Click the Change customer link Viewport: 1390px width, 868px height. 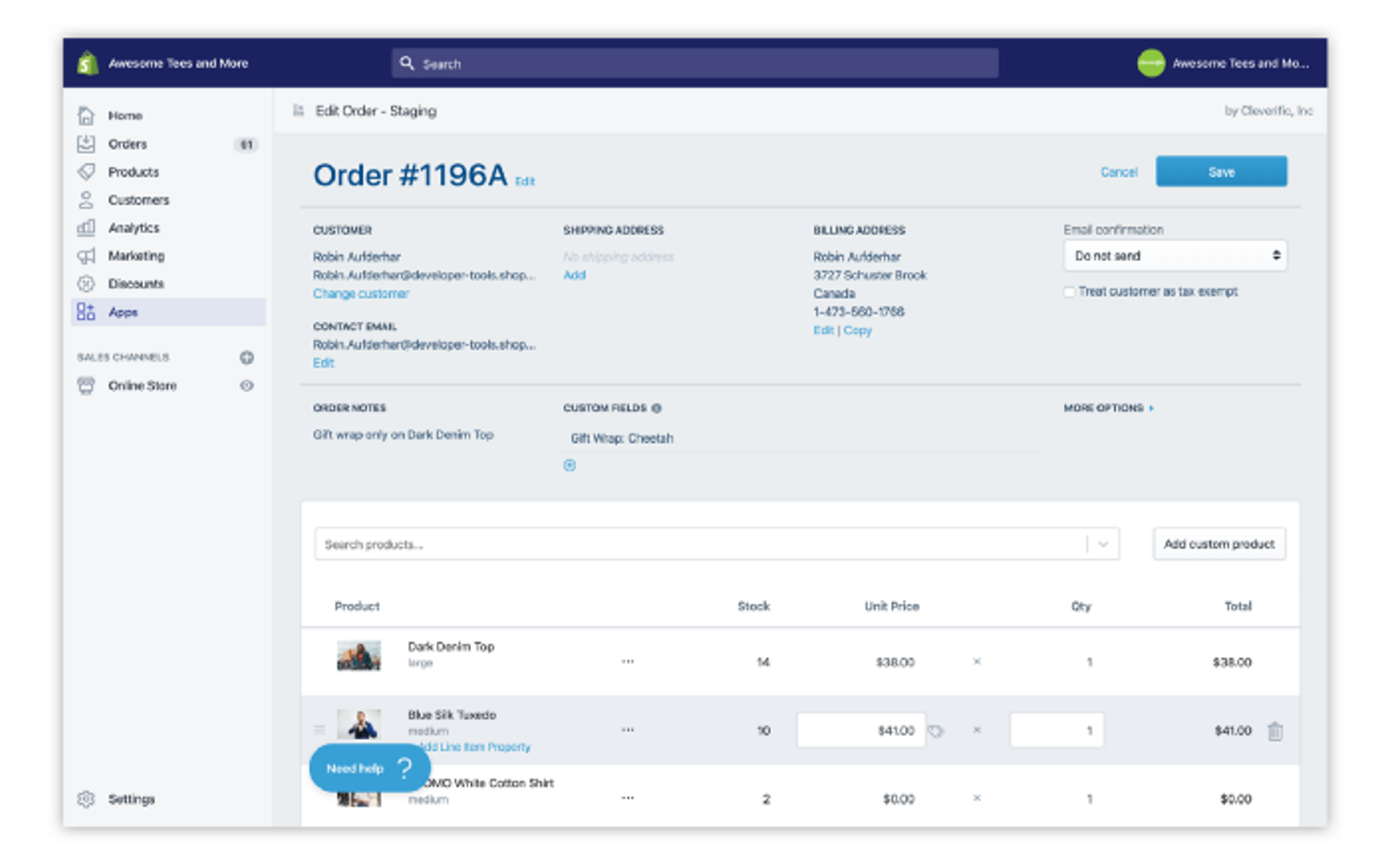[x=361, y=293]
